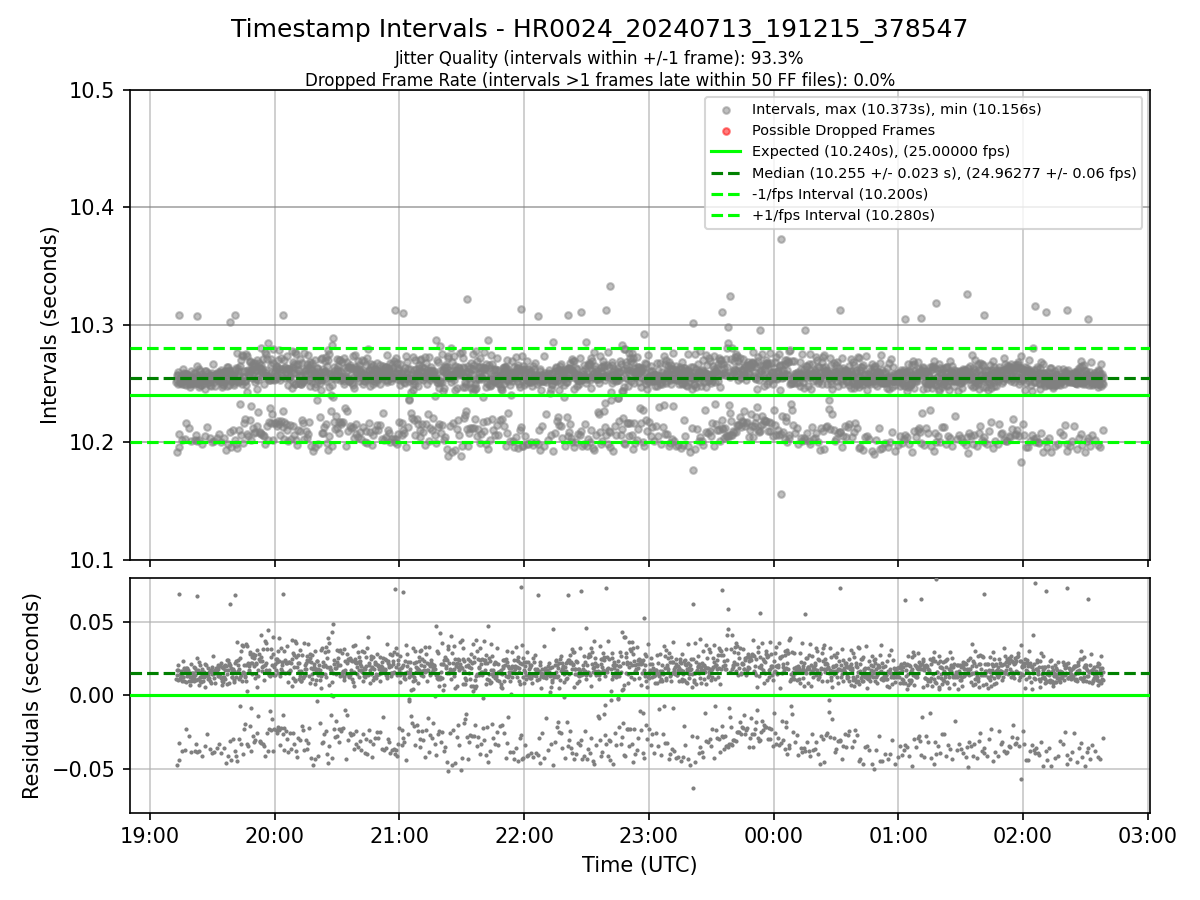Click the 22:00 time tick label
The height and width of the screenshot is (900, 1200).
click(x=524, y=835)
